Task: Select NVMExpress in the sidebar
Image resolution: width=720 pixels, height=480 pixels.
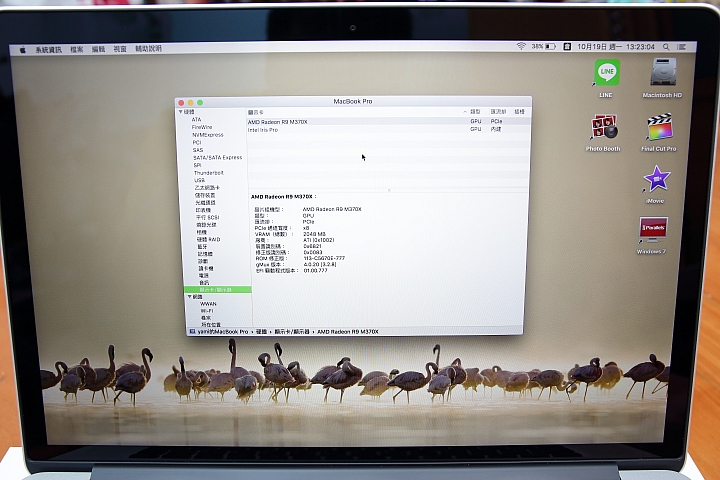Action: click(208, 135)
